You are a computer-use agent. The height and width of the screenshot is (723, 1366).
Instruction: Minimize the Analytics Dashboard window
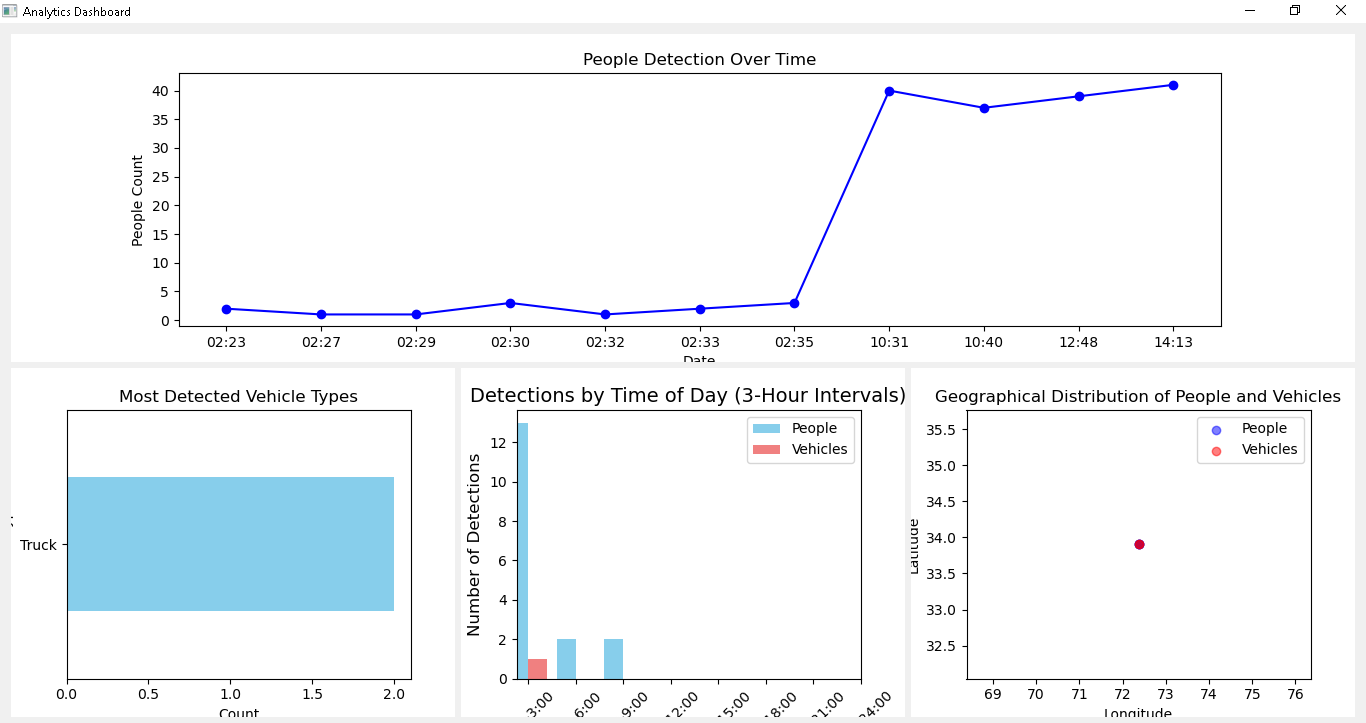1249,11
